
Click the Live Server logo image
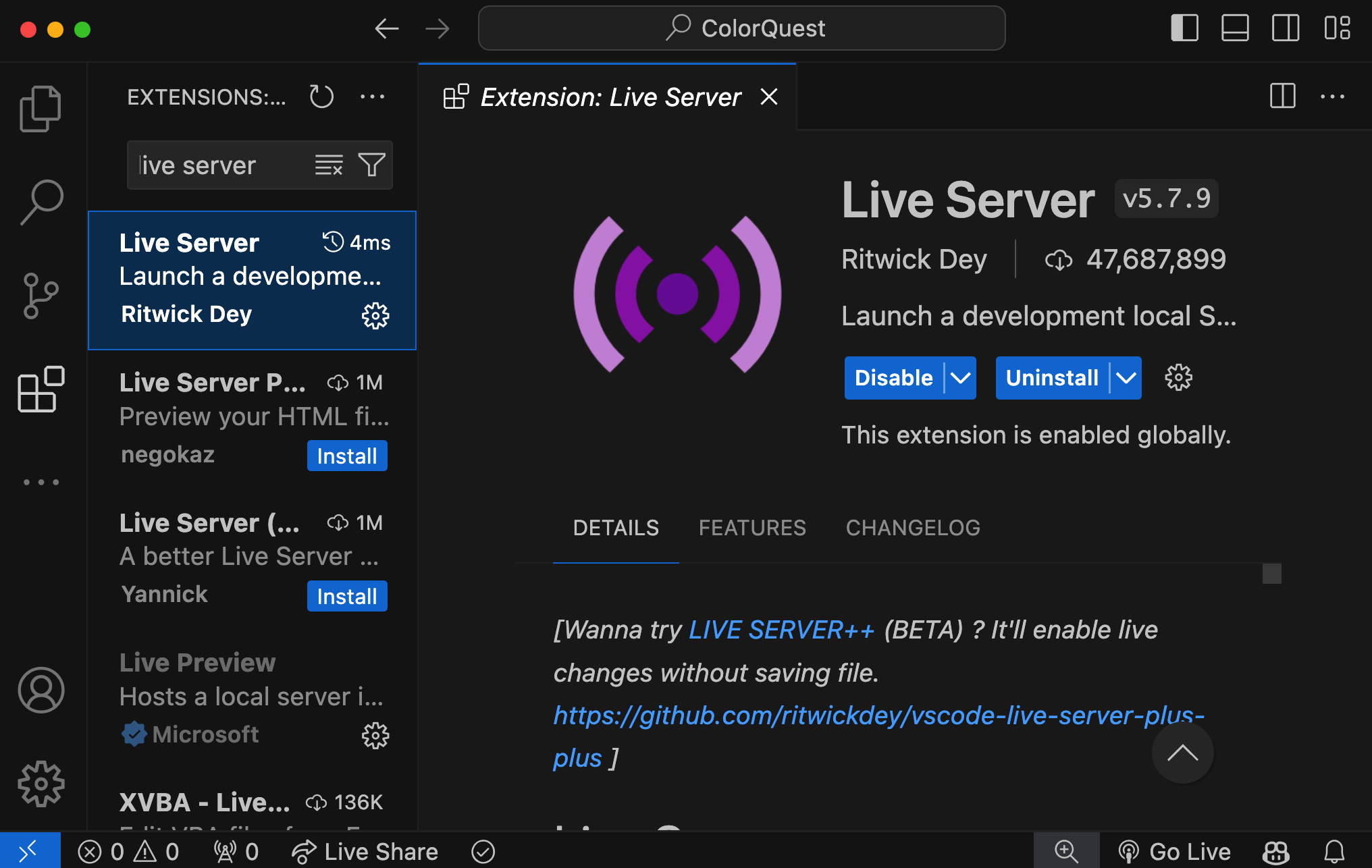[677, 294]
